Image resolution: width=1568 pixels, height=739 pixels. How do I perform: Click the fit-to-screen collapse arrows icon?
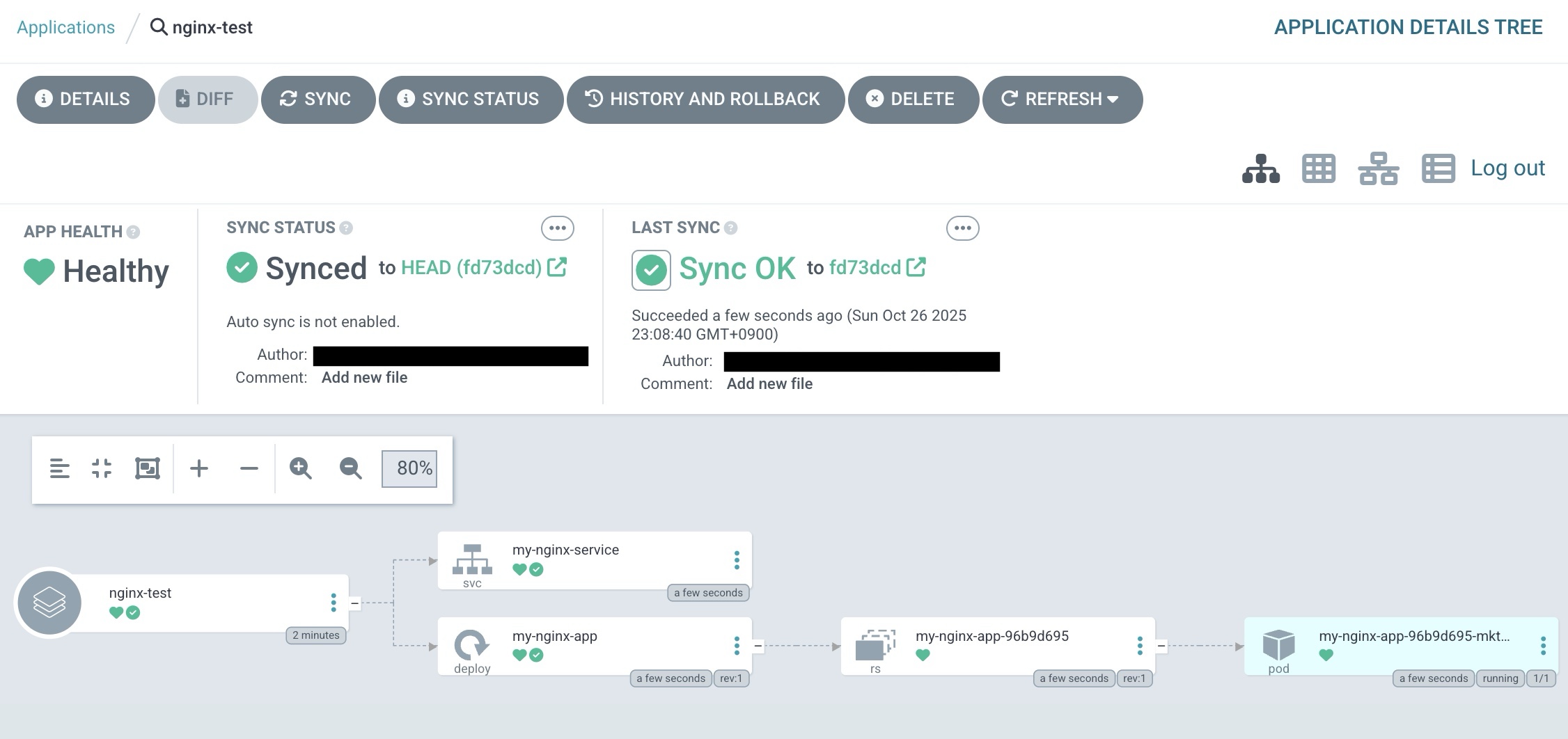click(102, 468)
